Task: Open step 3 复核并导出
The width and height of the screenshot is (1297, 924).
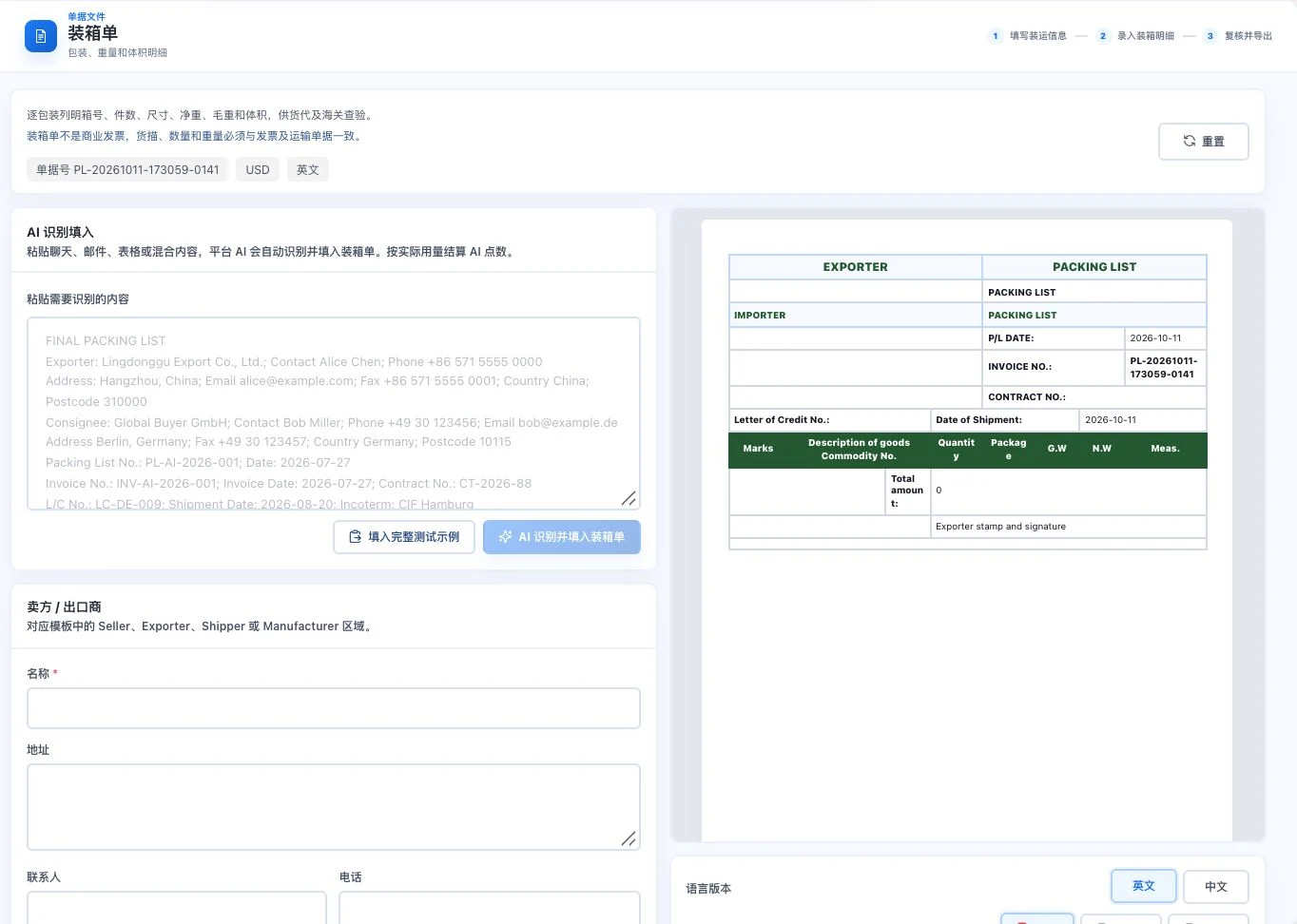Action: click(1238, 36)
